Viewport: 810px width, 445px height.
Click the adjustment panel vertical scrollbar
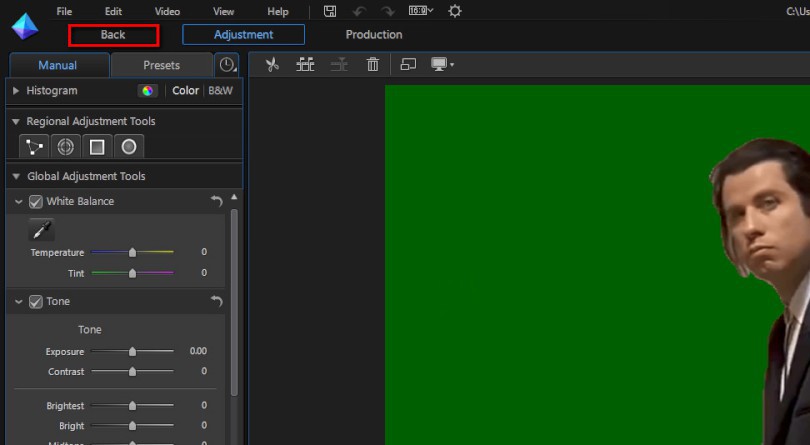[235, 302]
